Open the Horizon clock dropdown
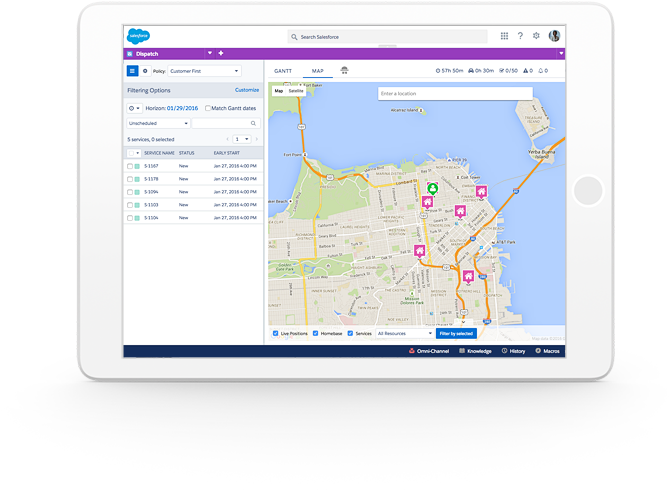 134,108
